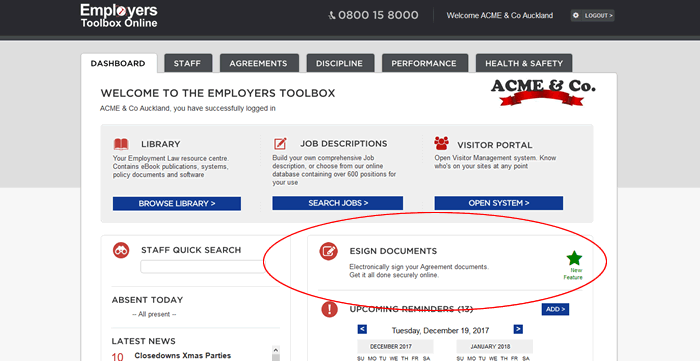The image size is (700, 361).
Task: Click the Latest News heading
Action: point(143,341)
